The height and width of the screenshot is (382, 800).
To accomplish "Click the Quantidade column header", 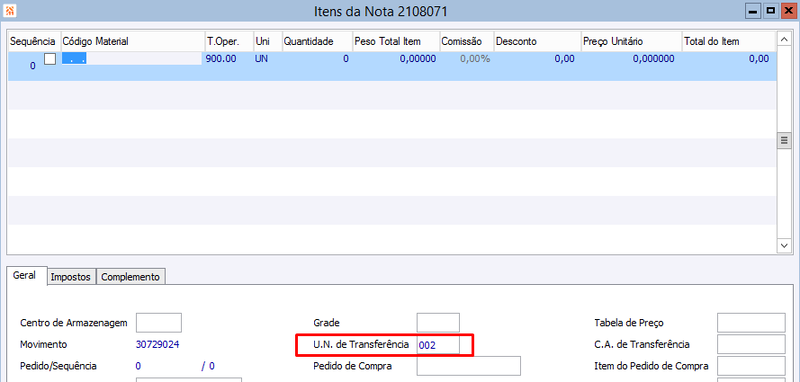I will 317,41.
